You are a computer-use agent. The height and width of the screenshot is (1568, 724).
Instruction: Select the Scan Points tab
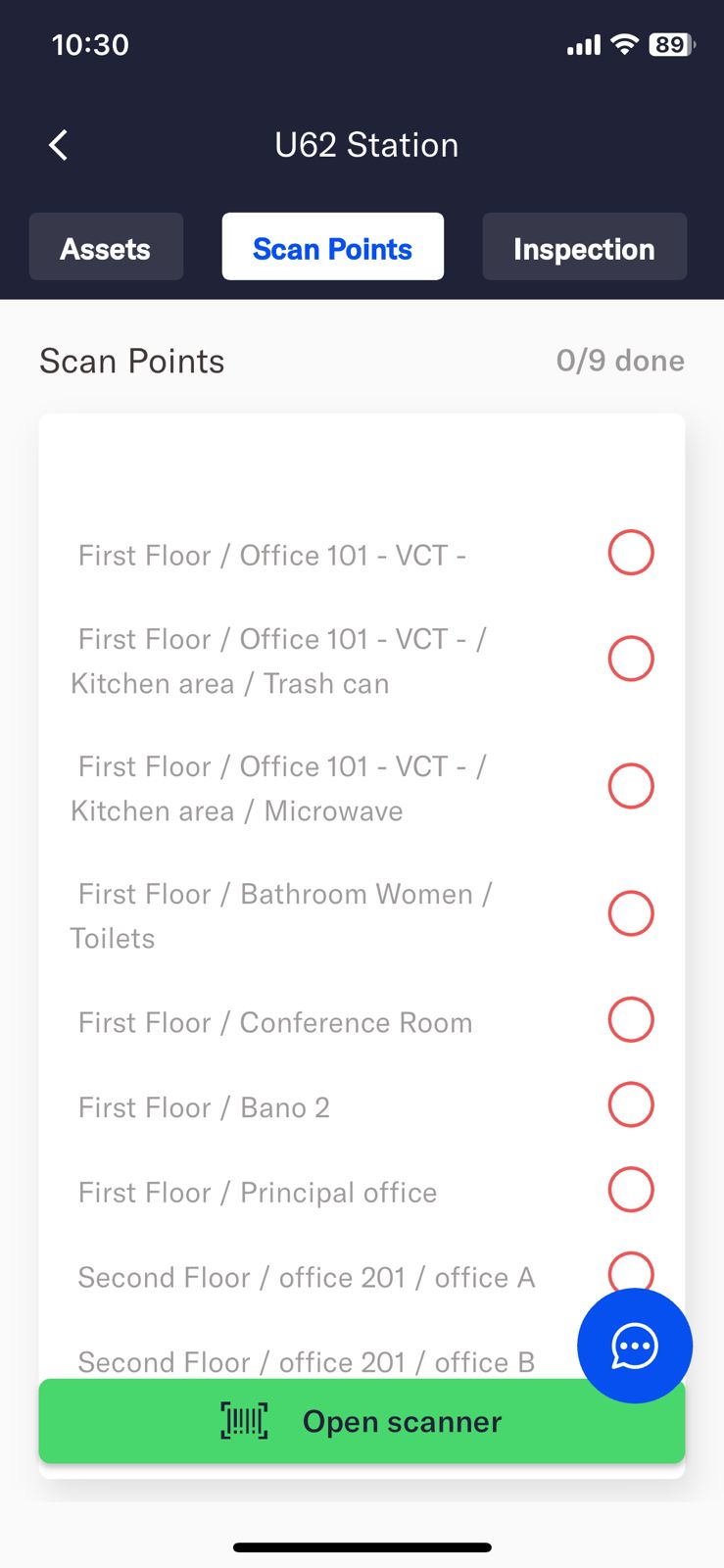click(332, 248)
